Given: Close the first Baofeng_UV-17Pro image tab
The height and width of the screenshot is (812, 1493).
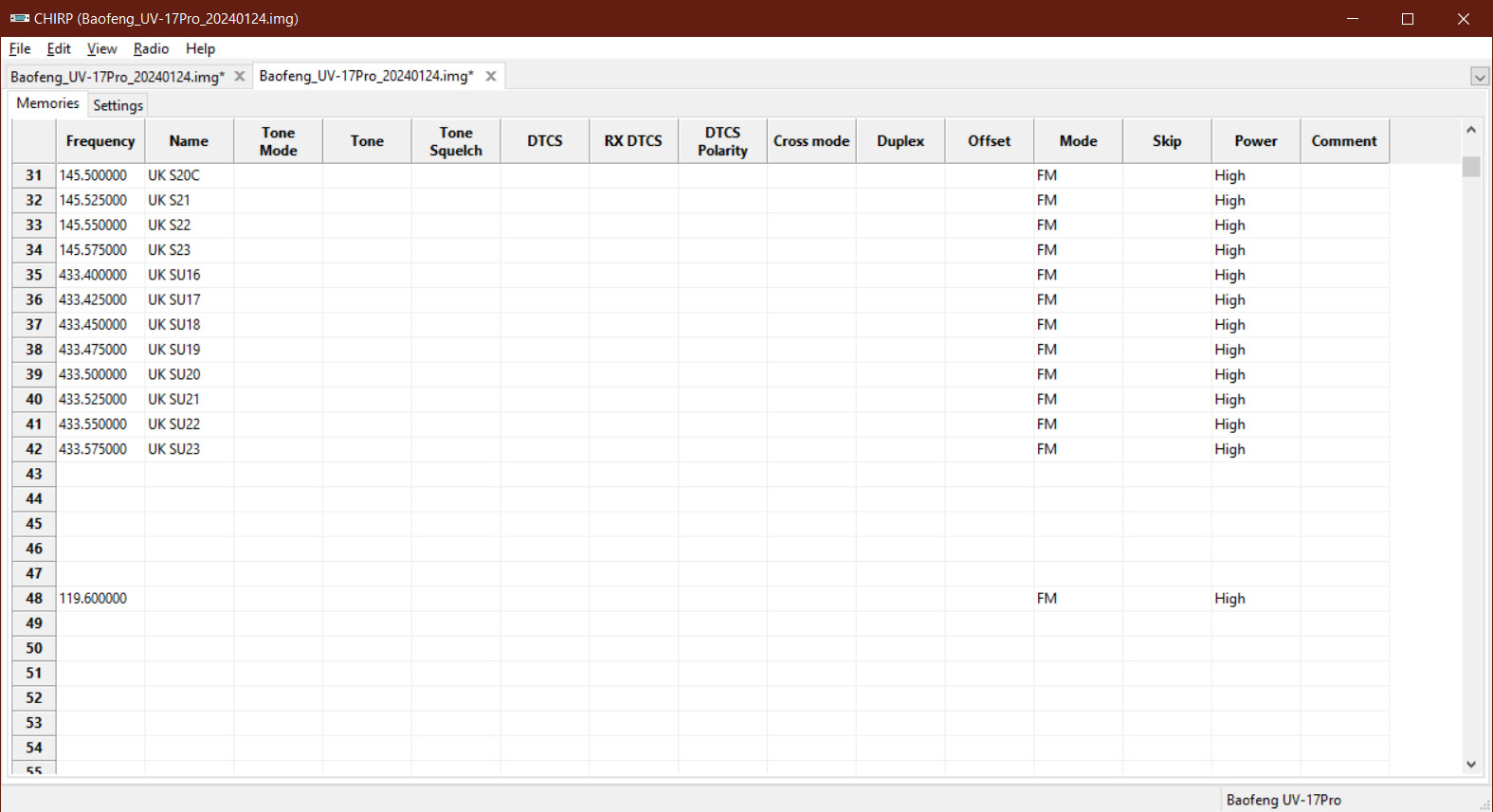Looking at the screenshot, I should pyautogui.click(x=240, y=77).
